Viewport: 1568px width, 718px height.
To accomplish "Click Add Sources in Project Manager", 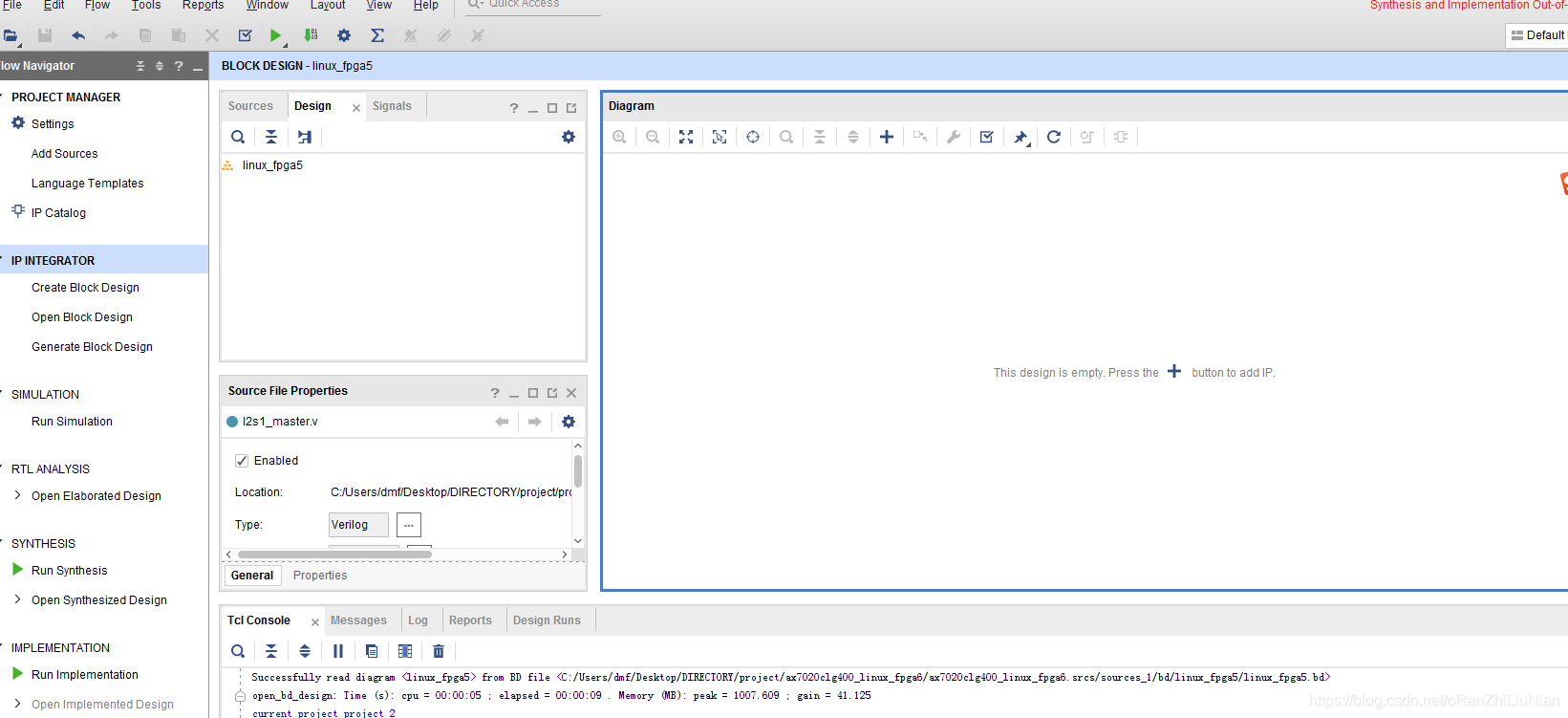I will (64, 154).
